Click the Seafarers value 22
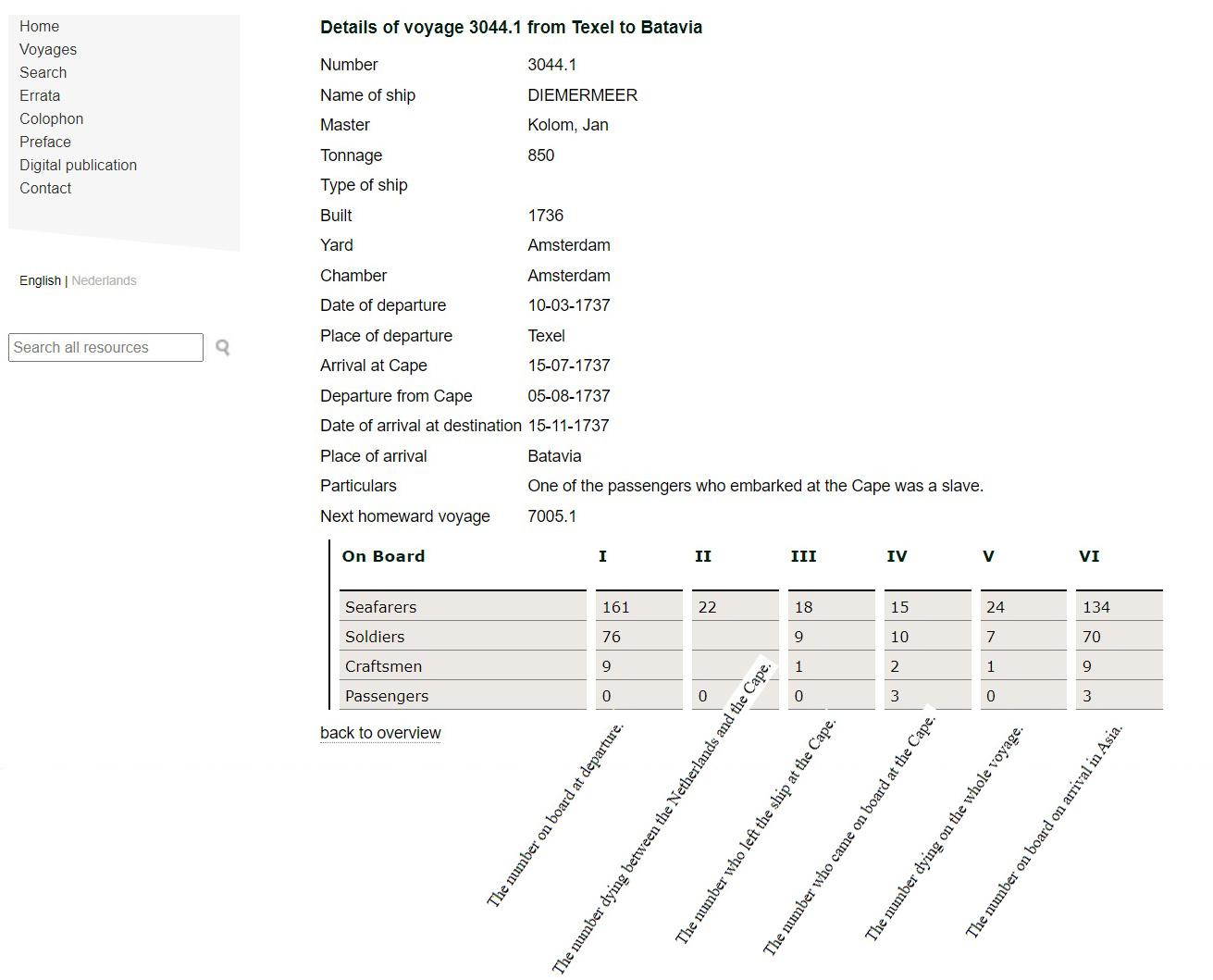1213x980 pixels. pyautogui.click(x=707, y=607)
